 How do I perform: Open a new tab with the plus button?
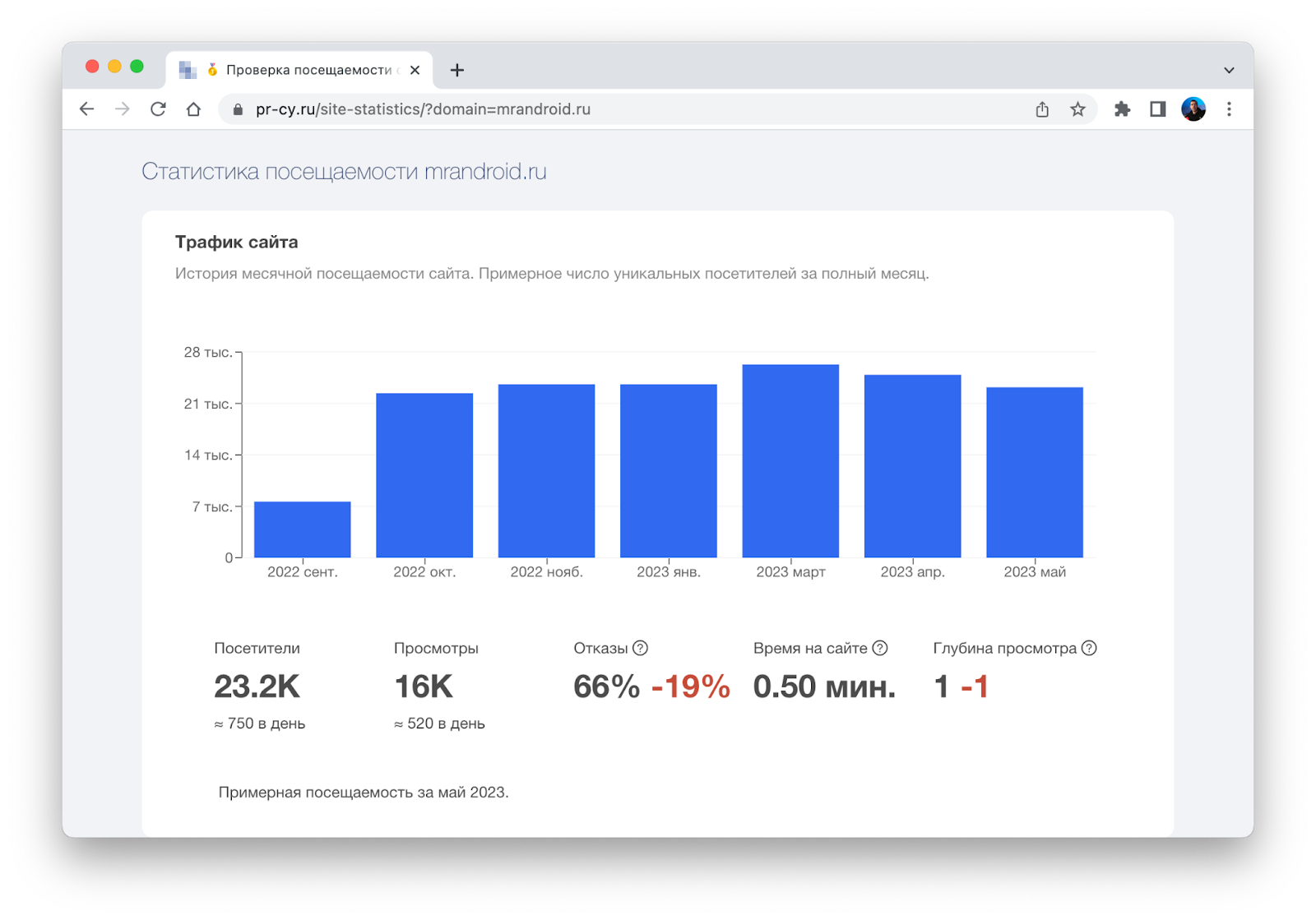[x=457, y=71]
